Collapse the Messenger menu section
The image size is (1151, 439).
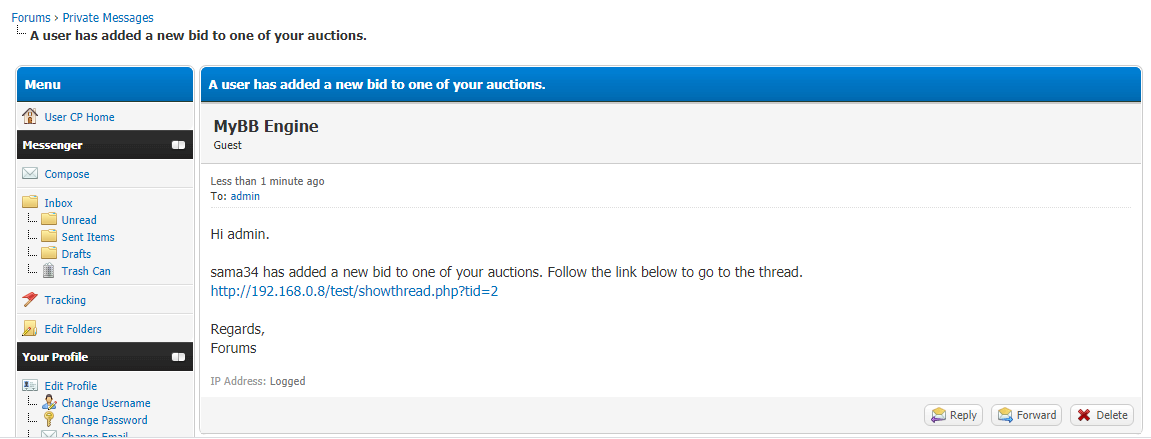click(178, 145)
